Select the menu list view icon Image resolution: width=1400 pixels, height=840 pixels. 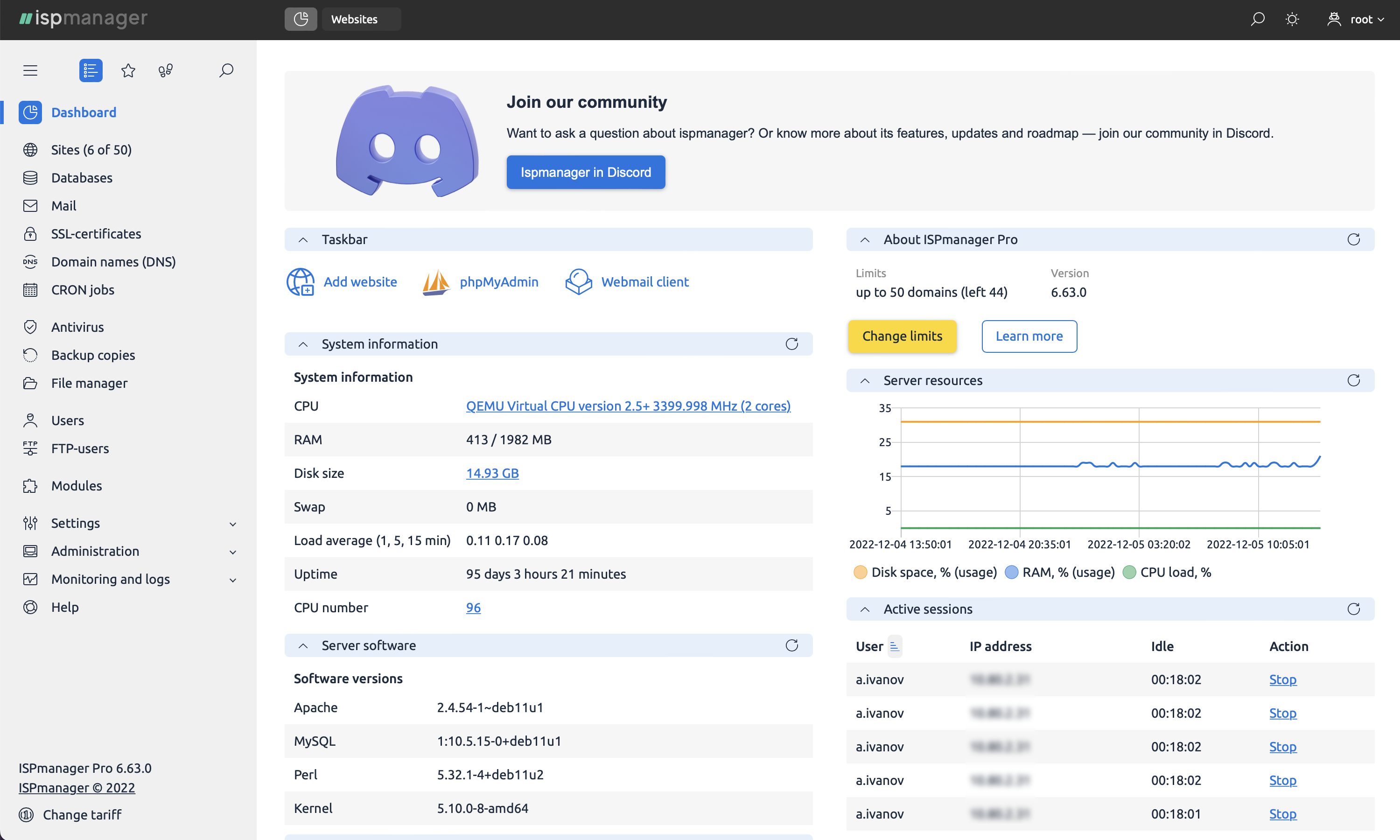tap(91, 70)
